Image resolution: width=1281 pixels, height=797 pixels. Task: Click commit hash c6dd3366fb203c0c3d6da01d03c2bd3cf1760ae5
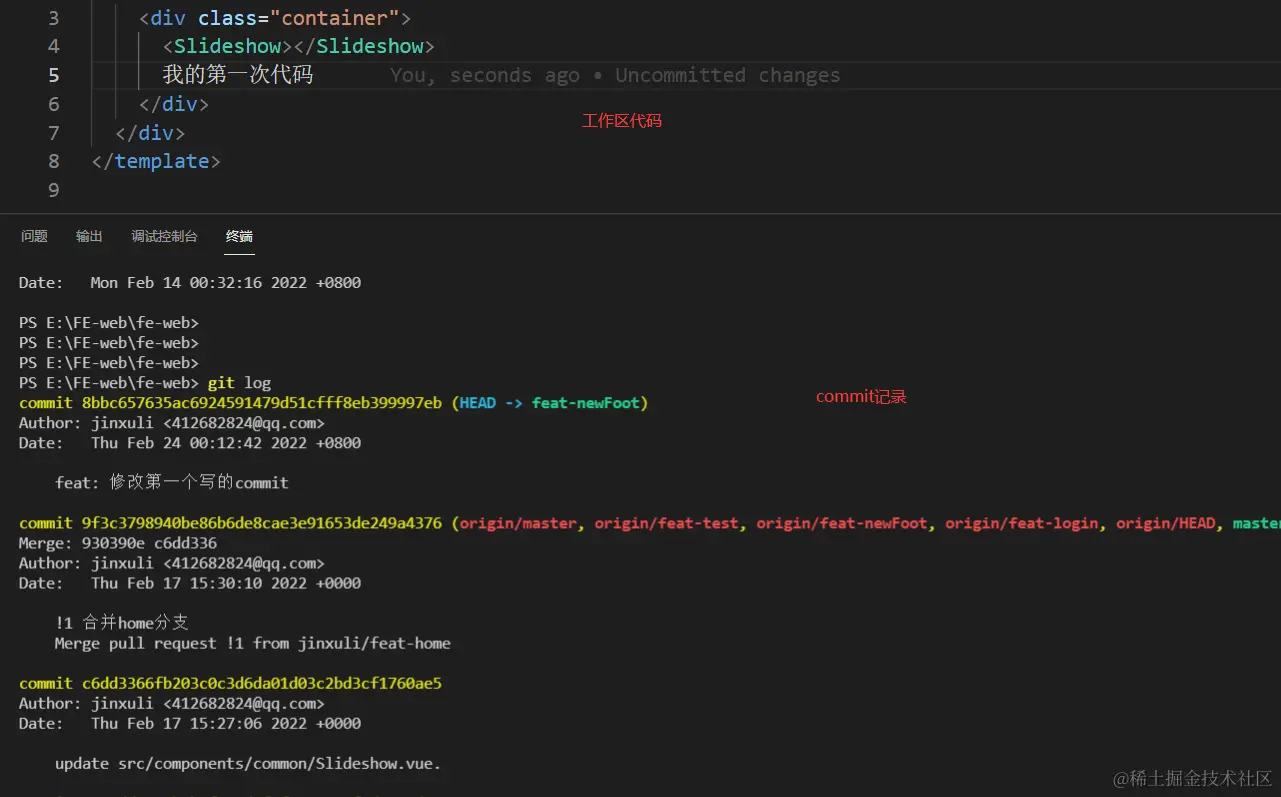point(261,683)
